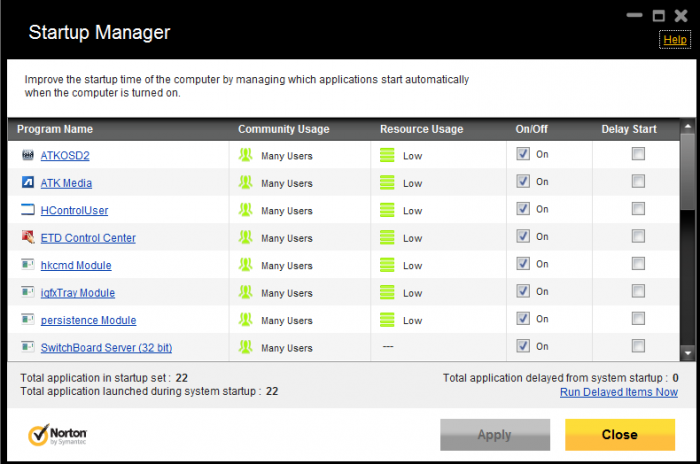Screen dimensions: 700x464
Task: Open the Help link
Action: coord(675,40)
